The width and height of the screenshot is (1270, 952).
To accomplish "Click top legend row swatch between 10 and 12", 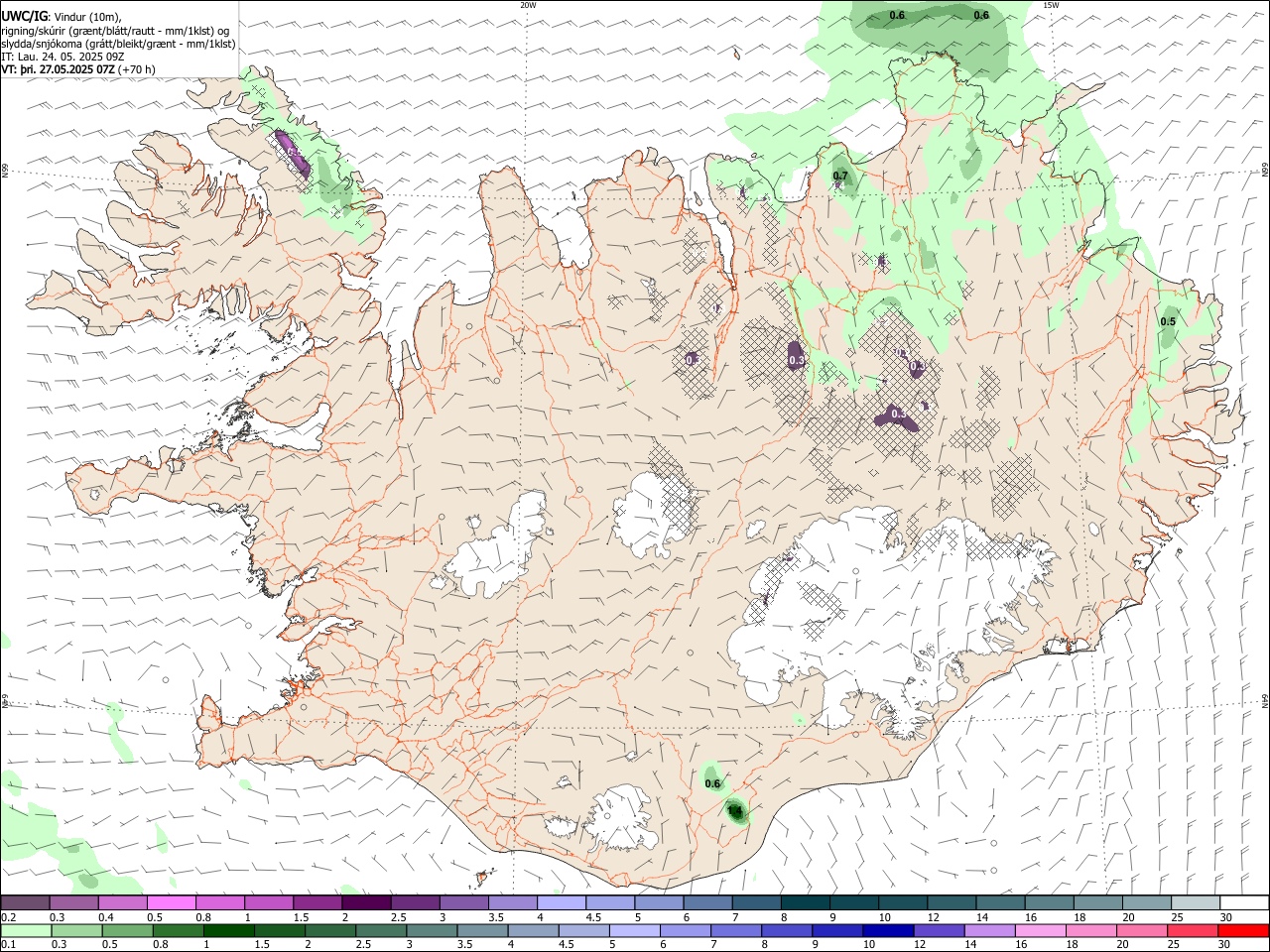I will click(x=904, y=902).
